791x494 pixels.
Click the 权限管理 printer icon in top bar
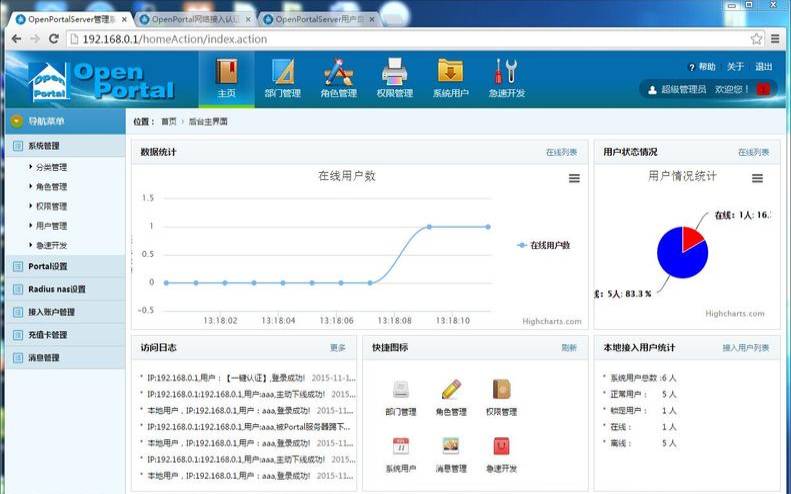(394, 71)
